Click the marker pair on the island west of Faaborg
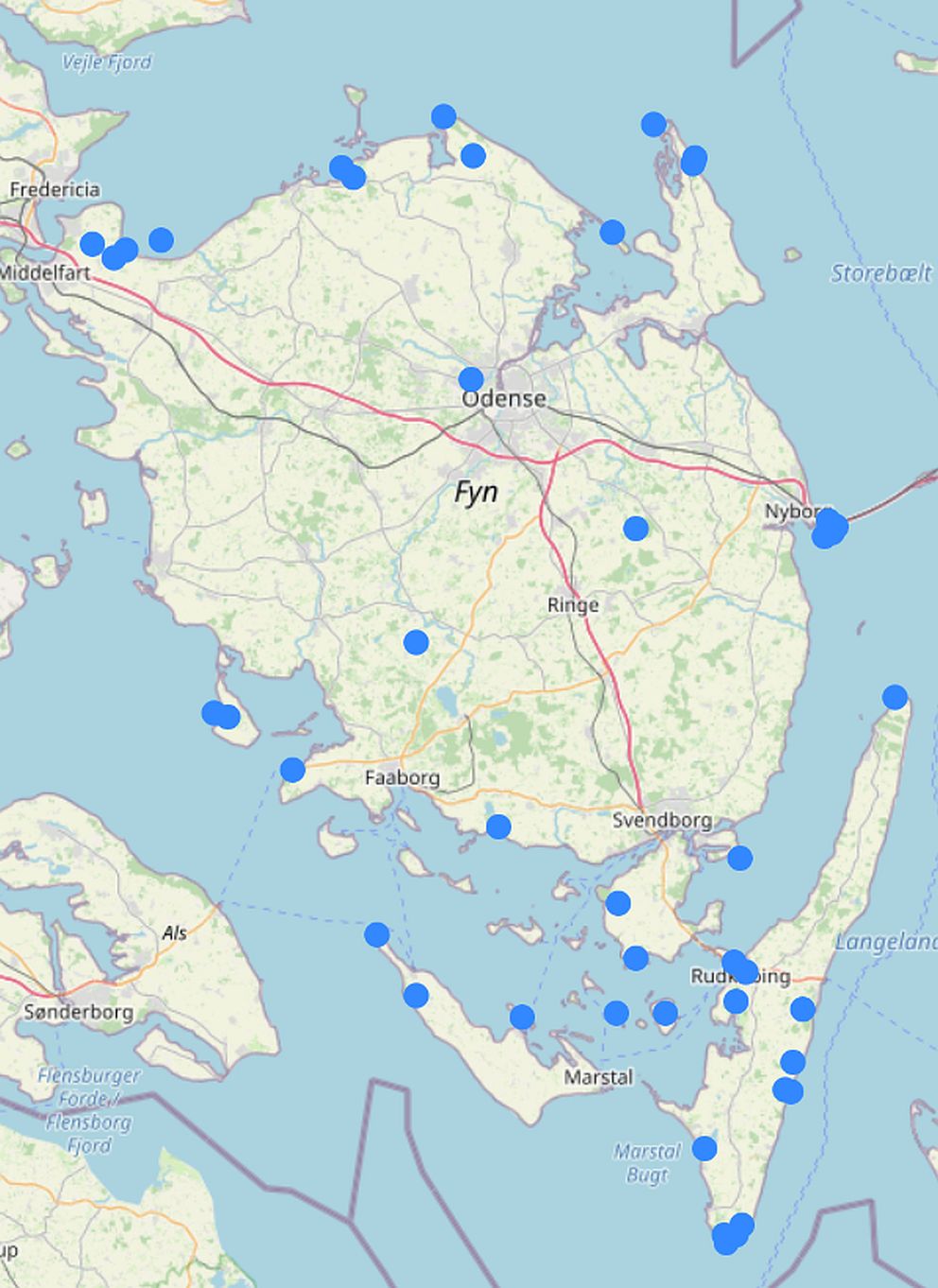Image resolution: width=938 pixels, height=1288 pixels. click(x=220, y=715)
